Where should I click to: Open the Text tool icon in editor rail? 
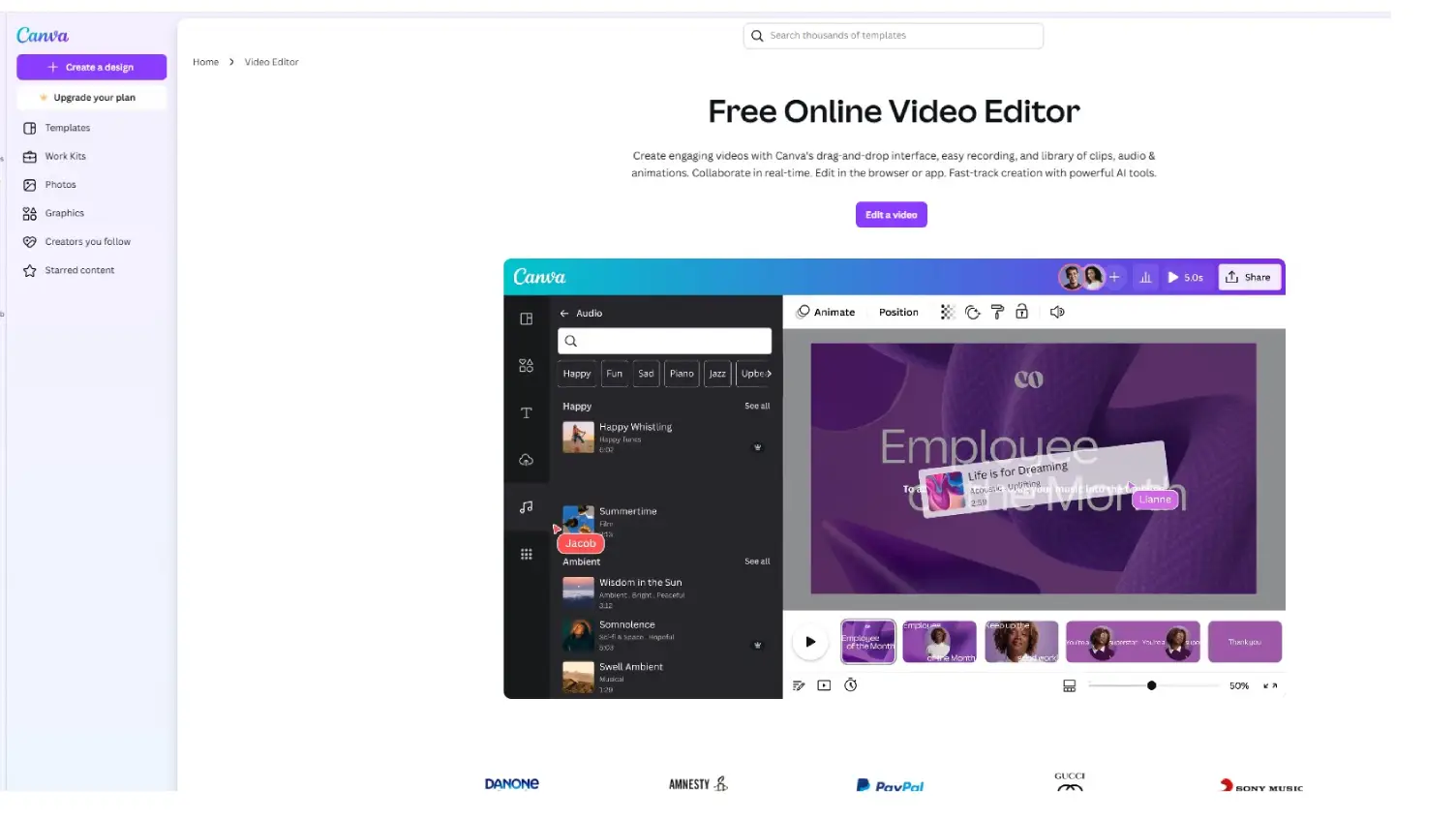point(526,413)
